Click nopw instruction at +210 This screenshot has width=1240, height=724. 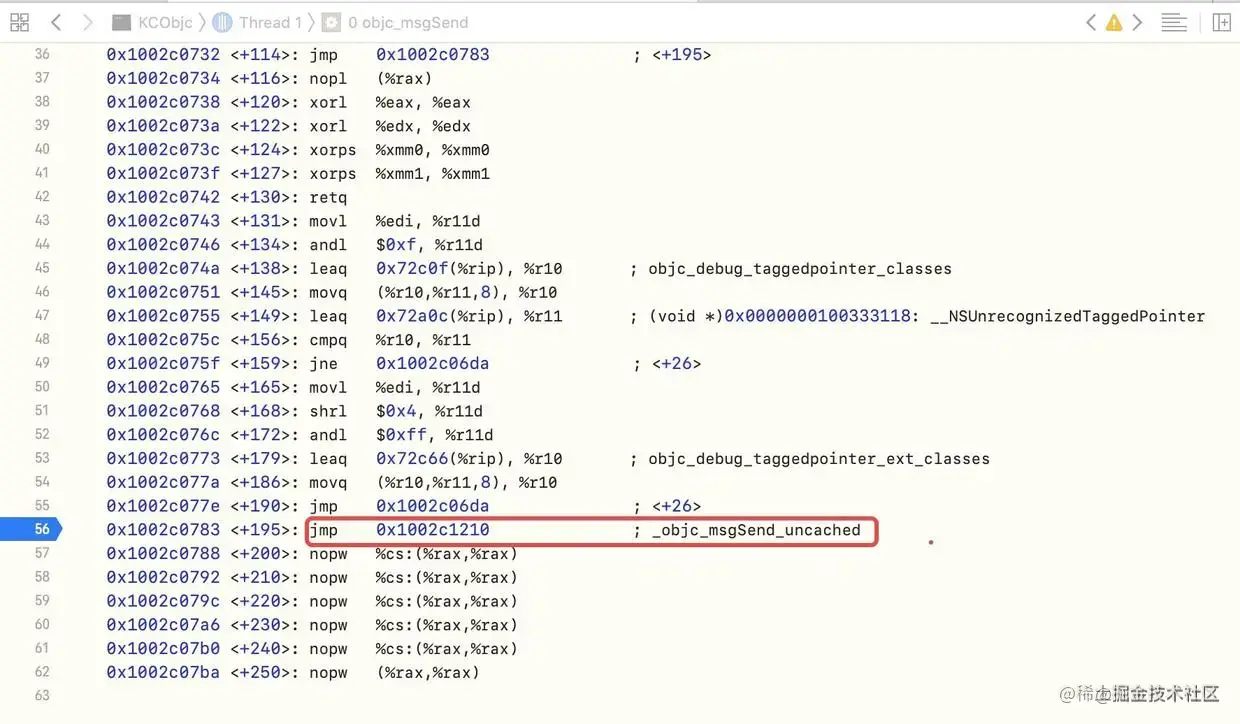coord(413,578)
